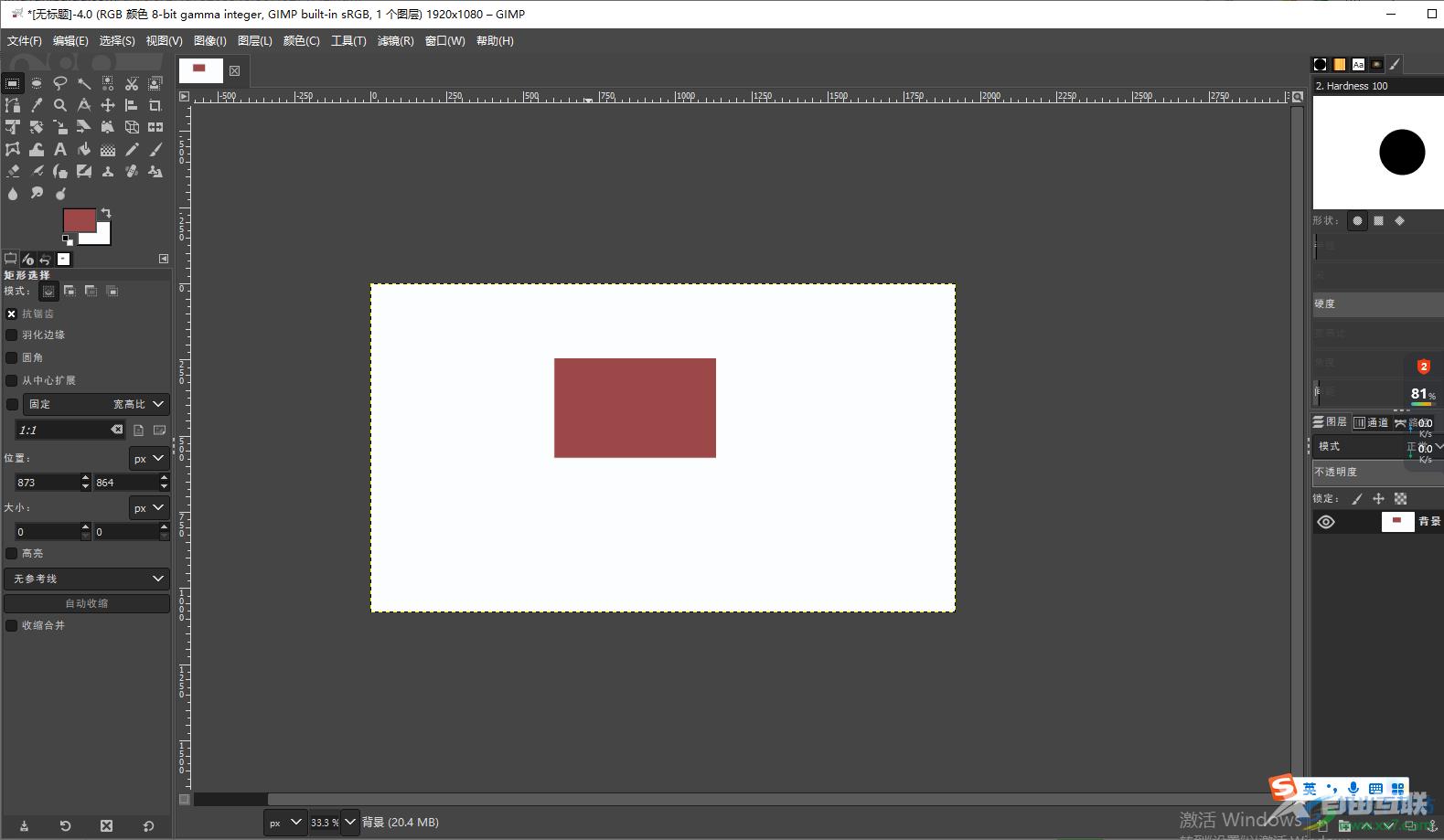Enable the highlight checkbox

point(12,553)
